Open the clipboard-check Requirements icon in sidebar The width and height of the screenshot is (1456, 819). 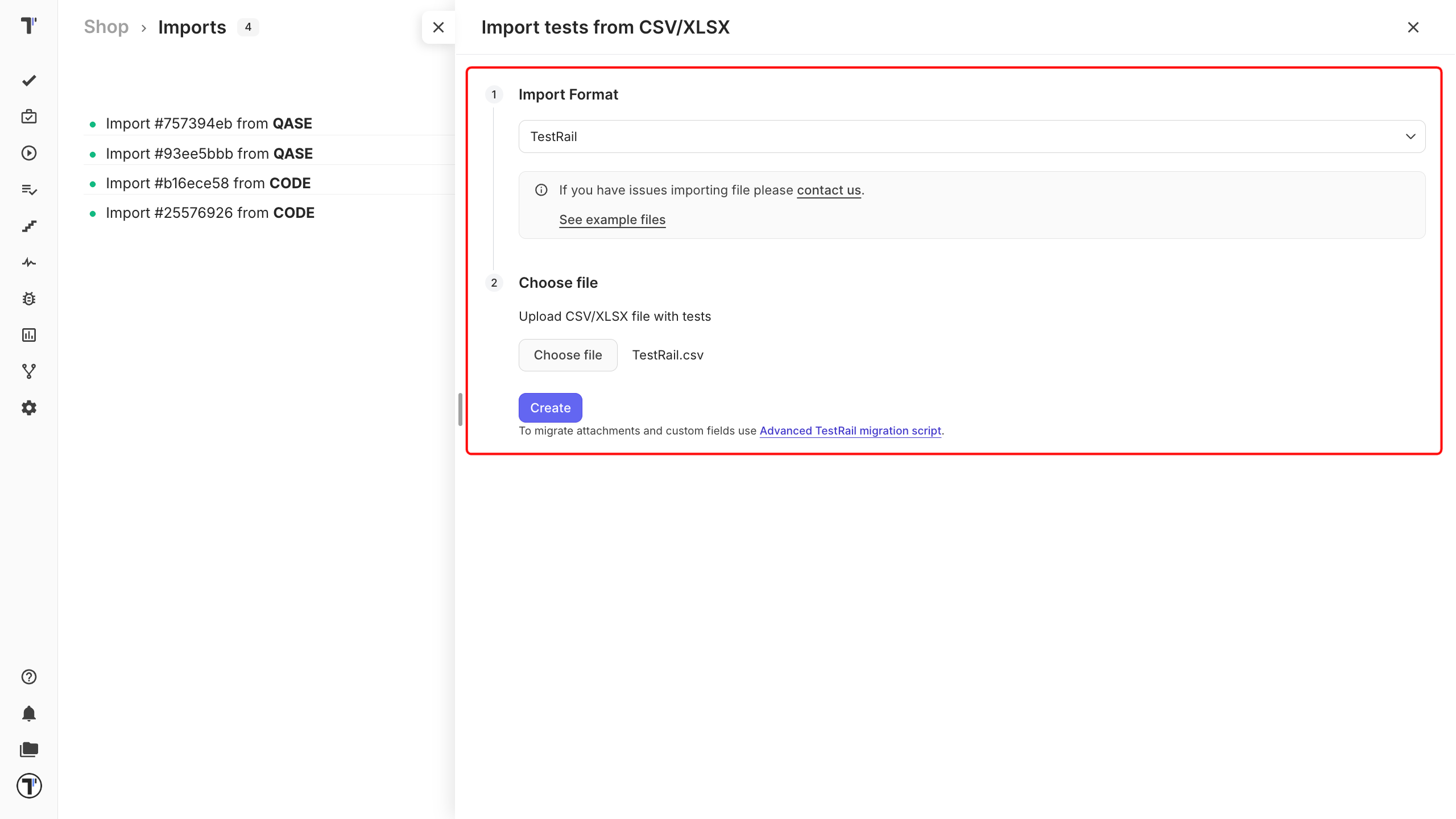[29, 117]
